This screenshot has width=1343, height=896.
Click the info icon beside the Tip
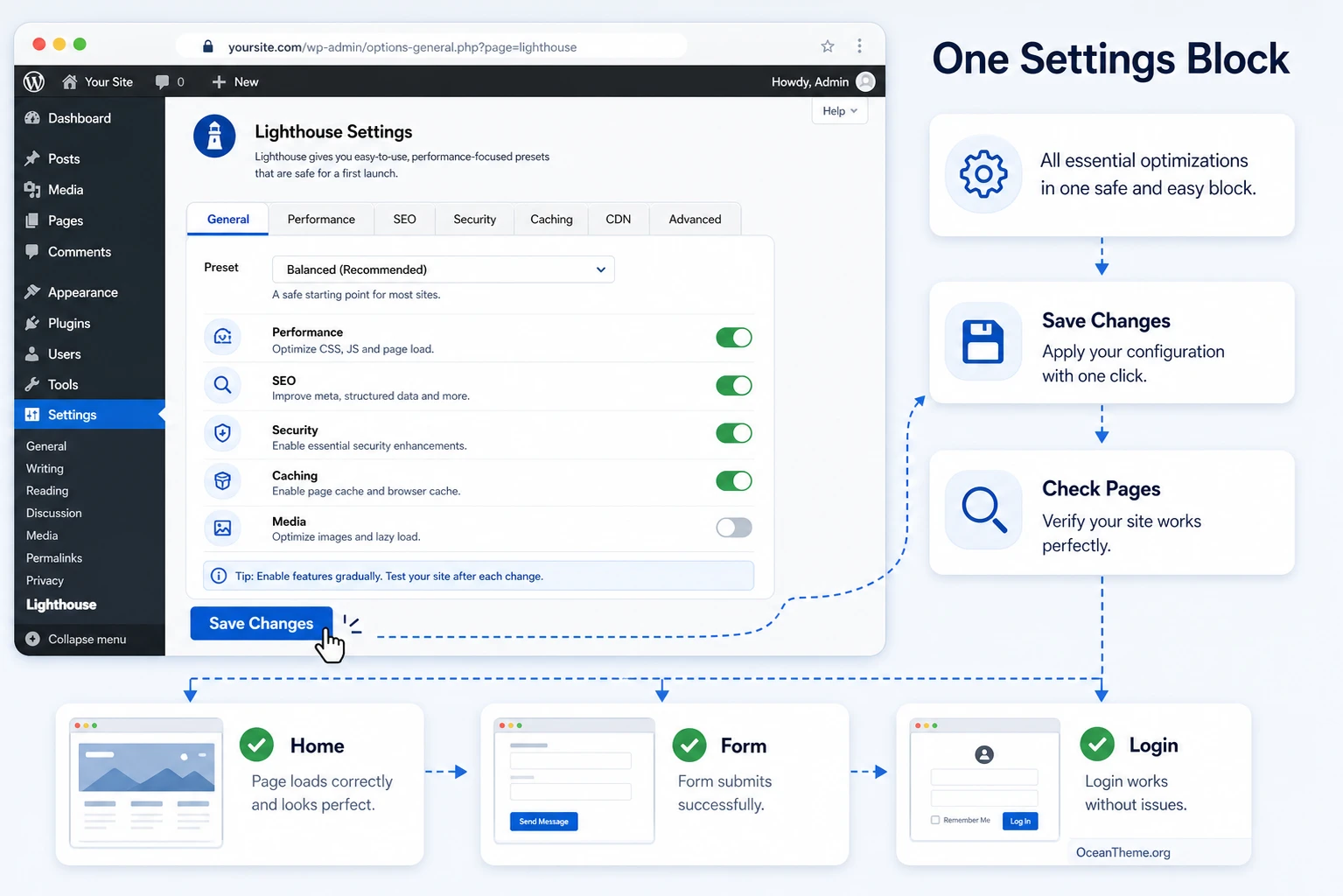point(219,576)
